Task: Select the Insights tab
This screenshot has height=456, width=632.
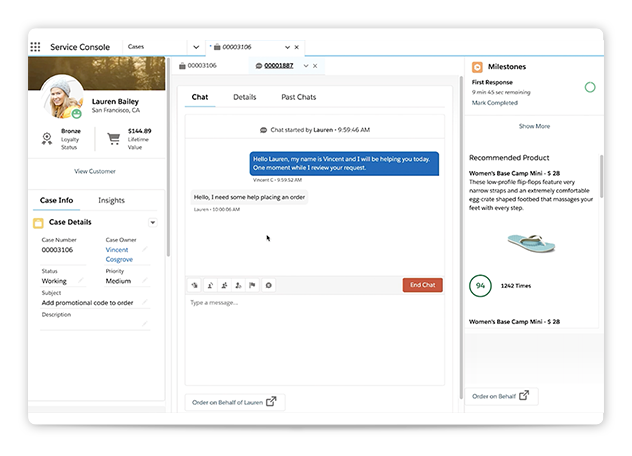Action: coord(111,200)
